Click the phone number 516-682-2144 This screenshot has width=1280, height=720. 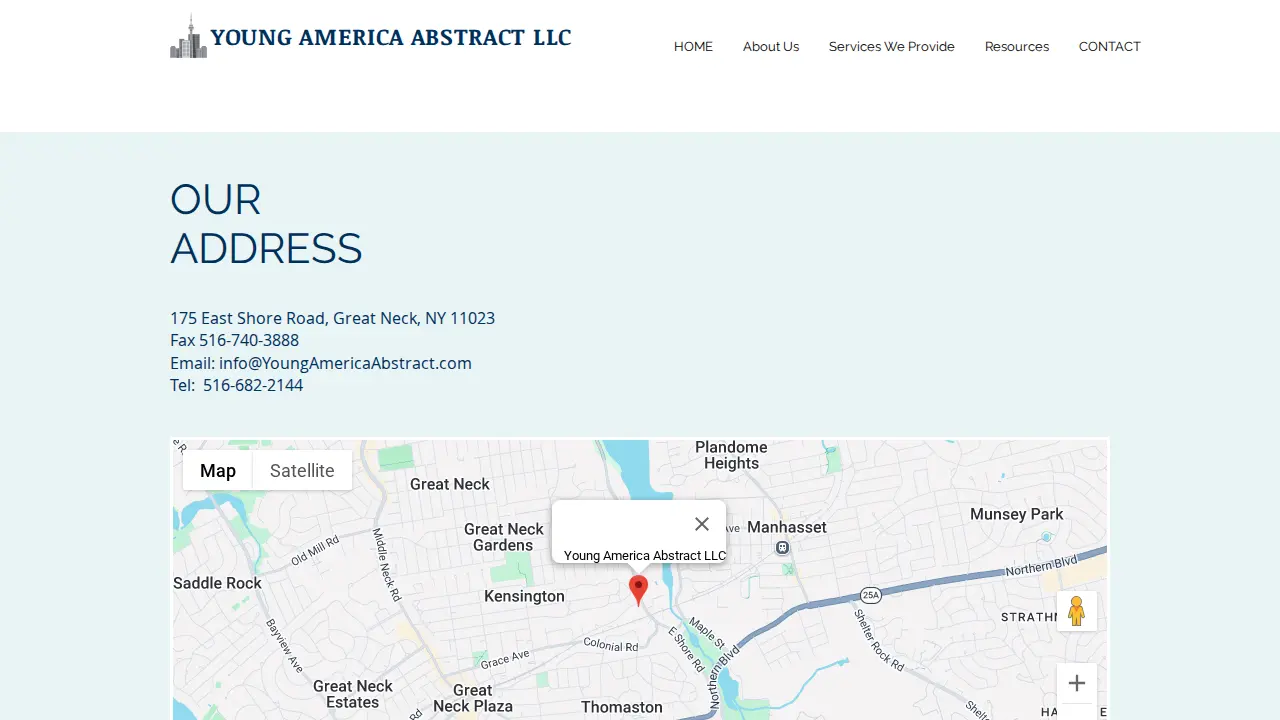253,385
